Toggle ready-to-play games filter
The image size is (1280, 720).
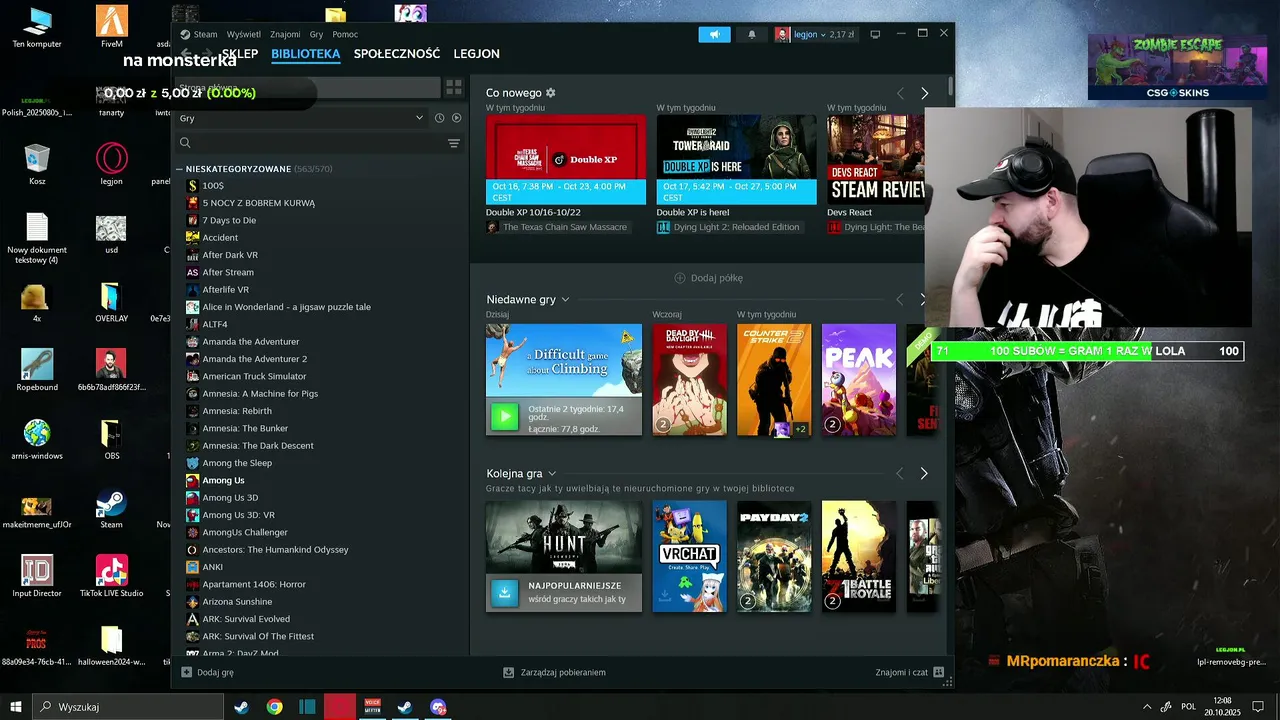pyautogui.click(x=456, y=118)
